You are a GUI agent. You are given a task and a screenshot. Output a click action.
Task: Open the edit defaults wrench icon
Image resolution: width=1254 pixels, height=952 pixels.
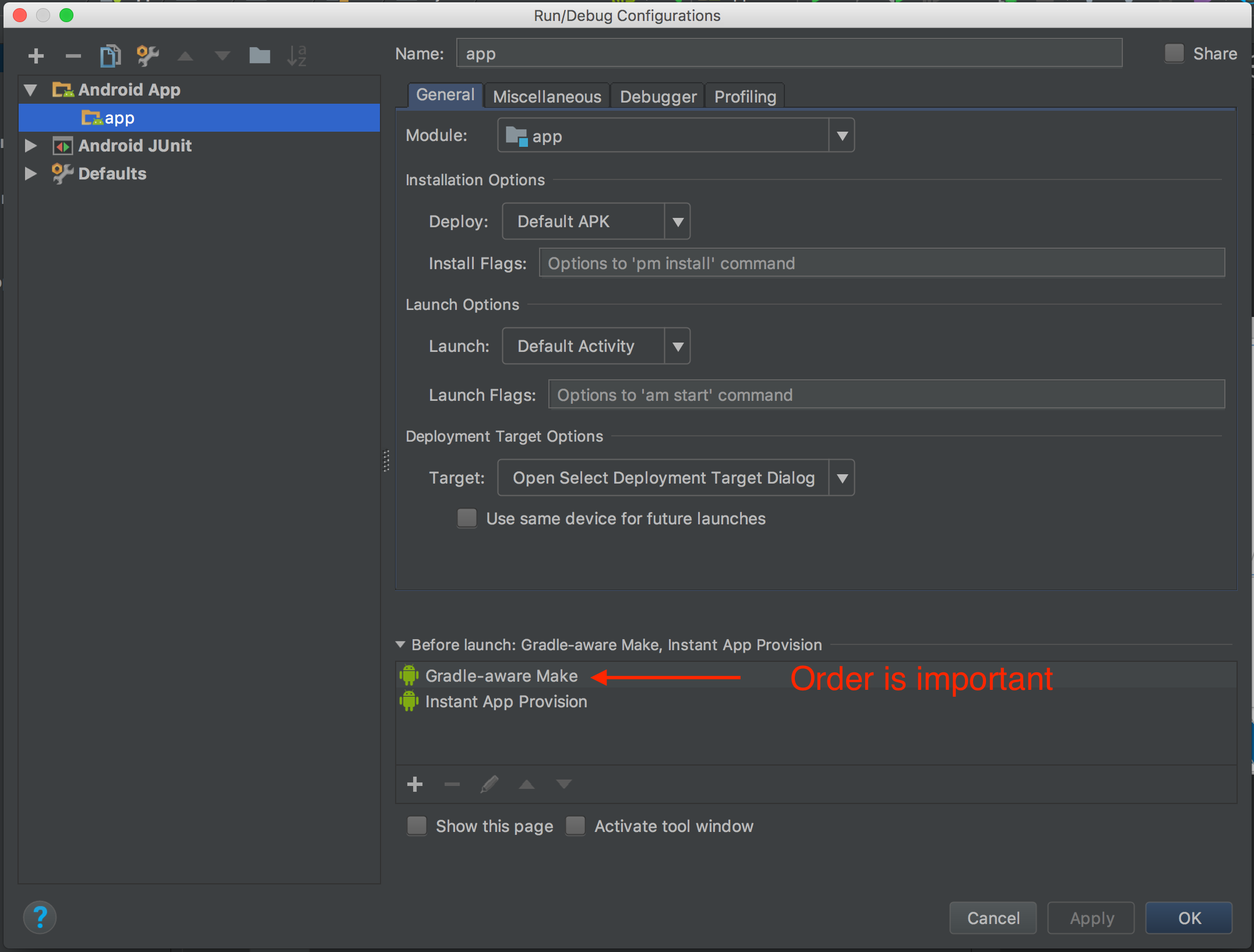[x=147, y=56]
